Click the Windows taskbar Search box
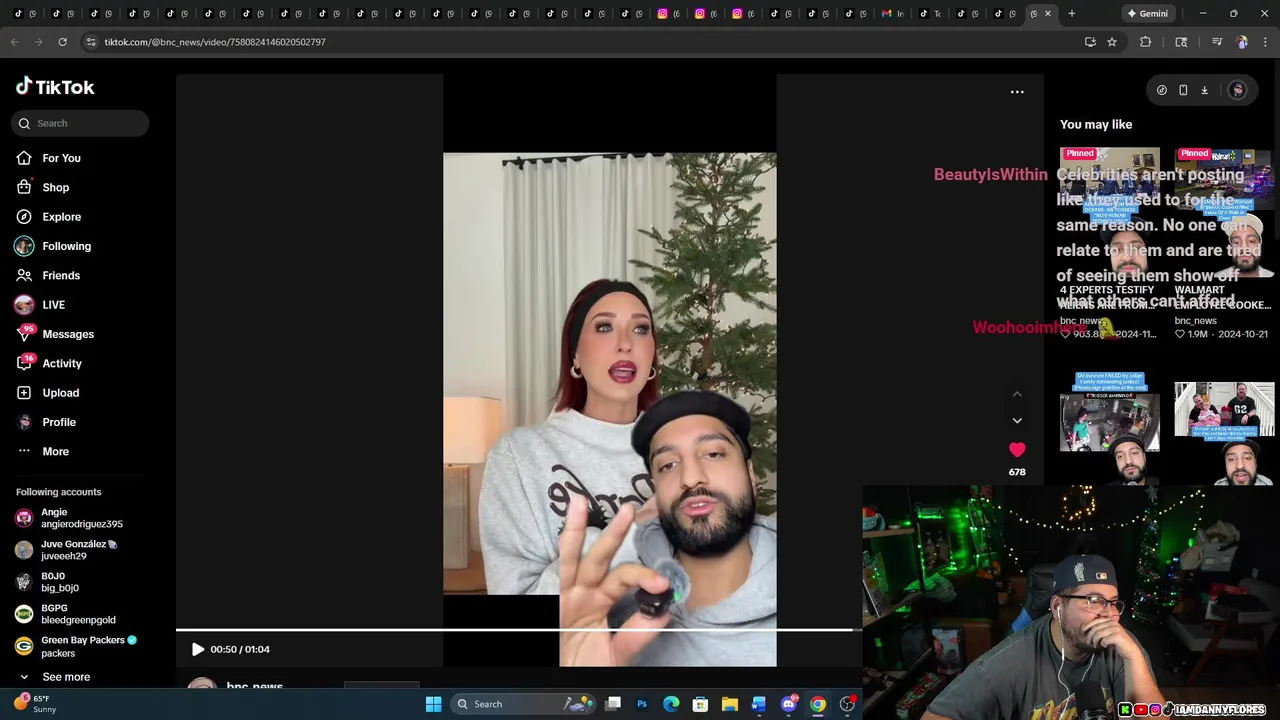This screenshot has width=1280, height=720. click(x=523, y=704)
